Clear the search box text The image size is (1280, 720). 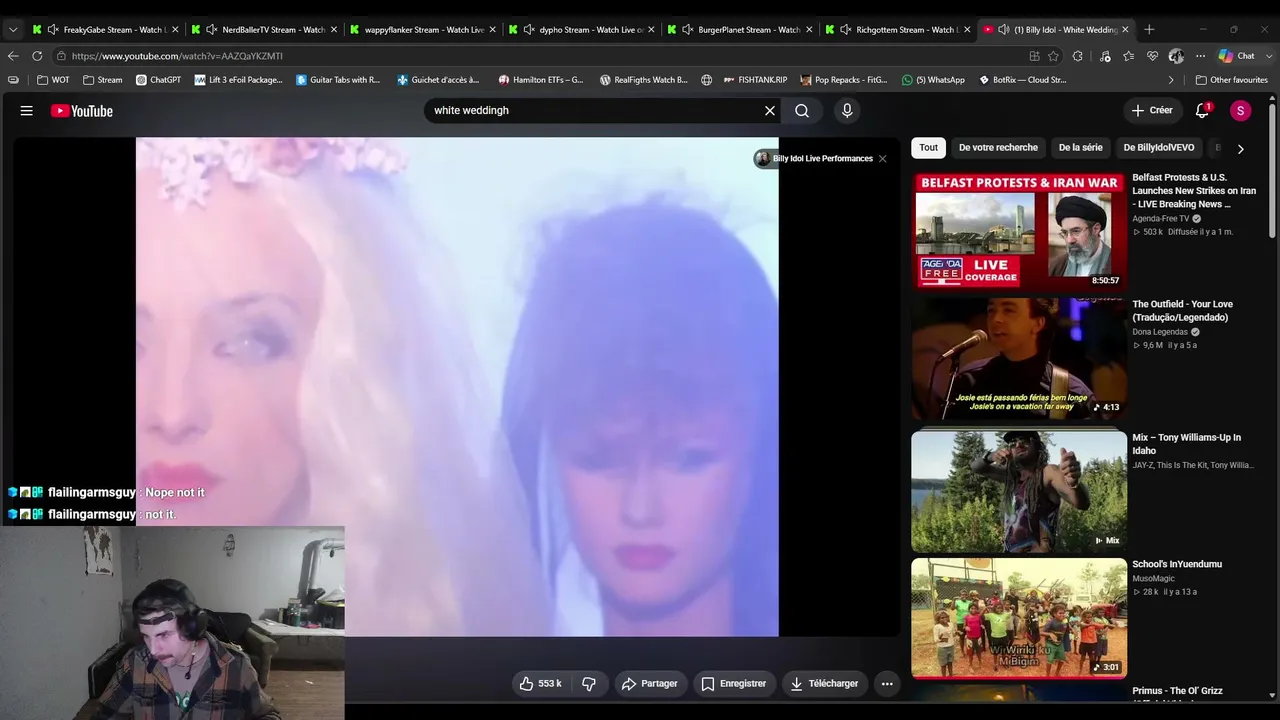tap(770, 111)
